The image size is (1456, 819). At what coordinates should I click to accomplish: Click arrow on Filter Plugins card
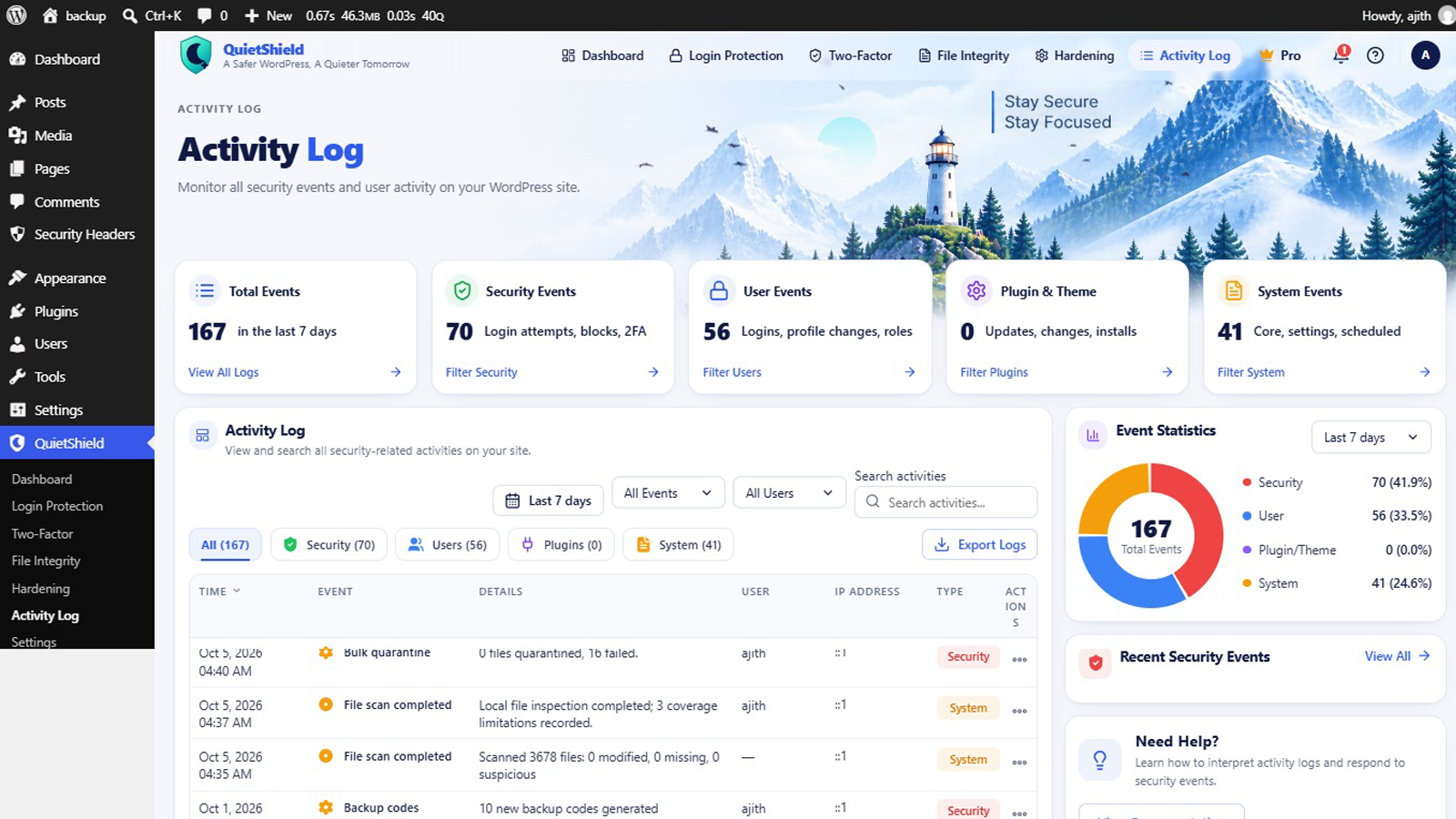click(1168, 372)
